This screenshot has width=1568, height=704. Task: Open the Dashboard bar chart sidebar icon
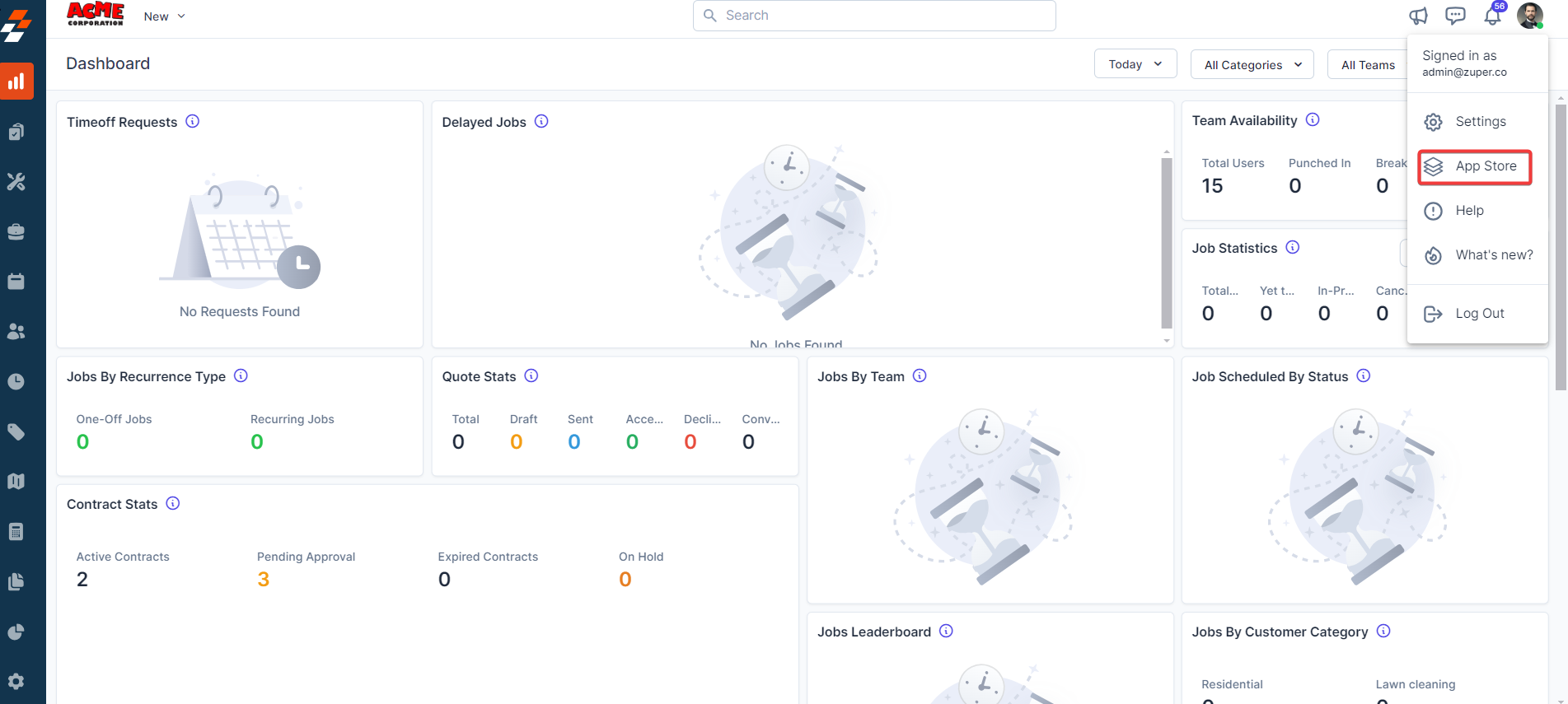tap(16, 82)
